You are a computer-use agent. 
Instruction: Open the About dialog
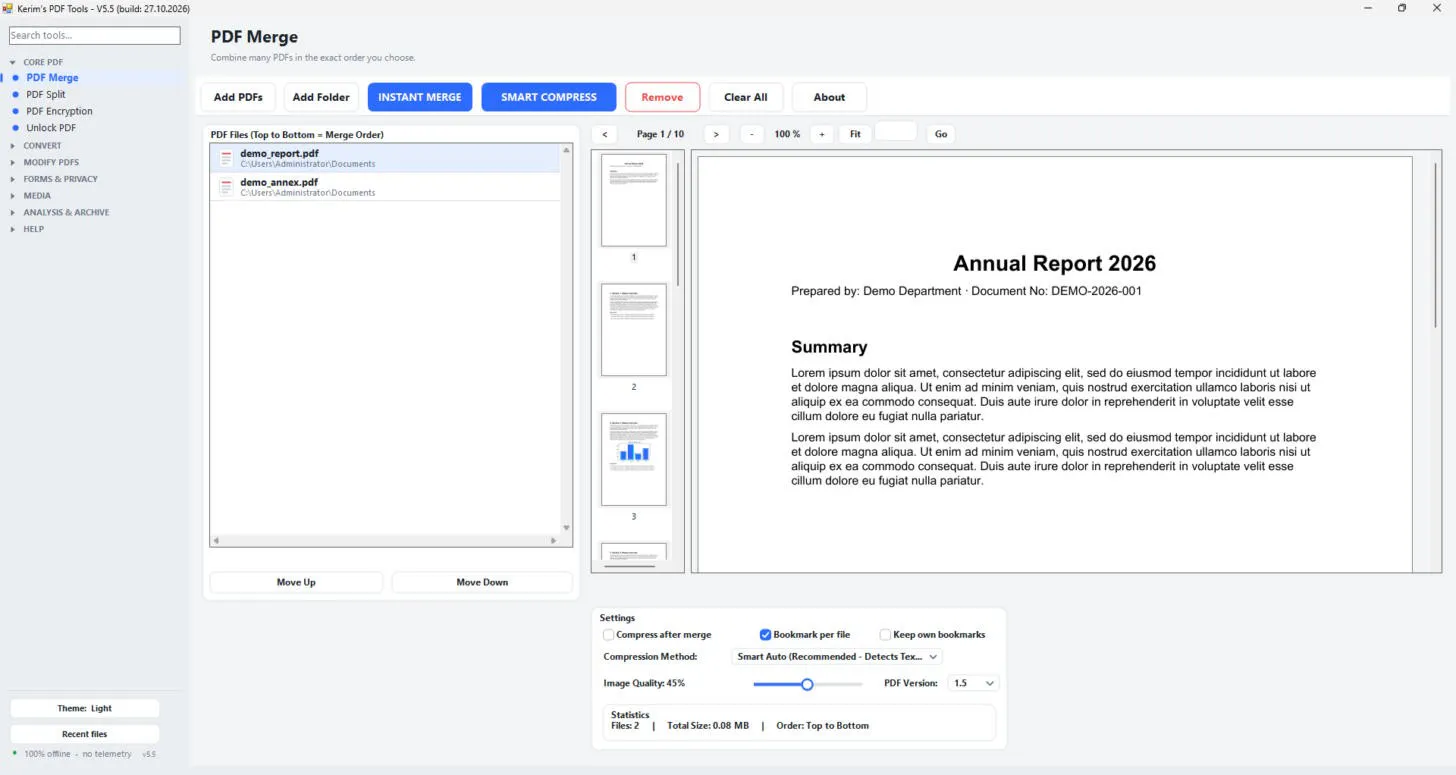click(829, 97)
